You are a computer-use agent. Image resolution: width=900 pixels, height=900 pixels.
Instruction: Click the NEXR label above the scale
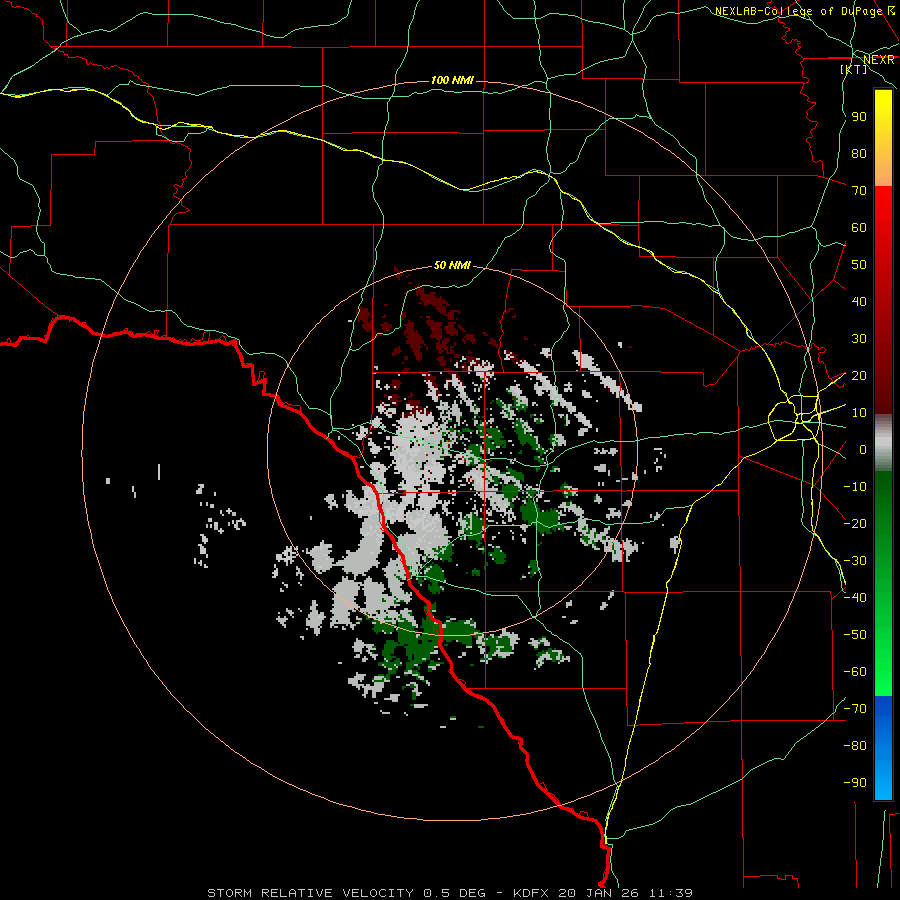pos(879,60)
